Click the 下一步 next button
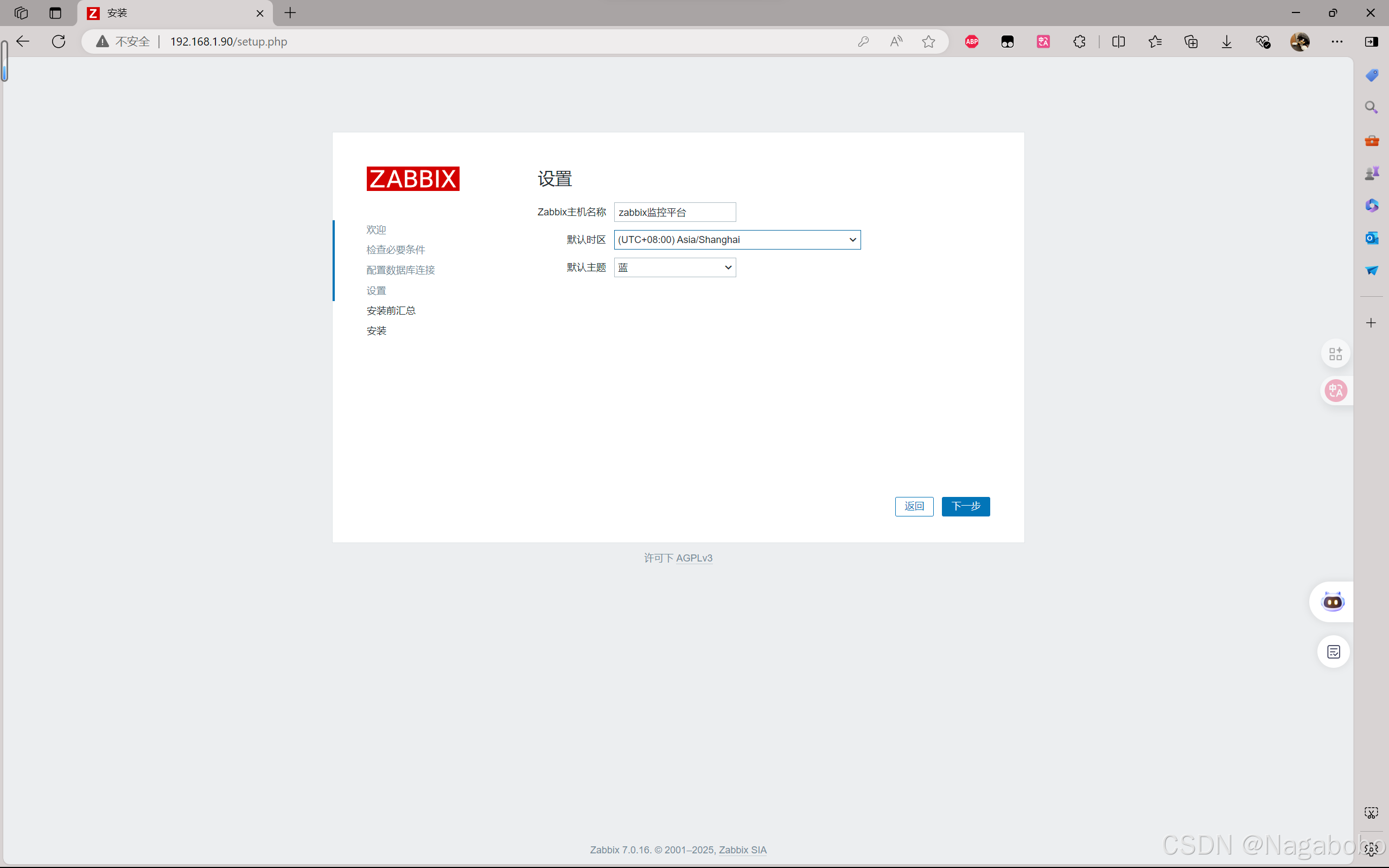This screenshot has width=1389, height=868. [965, 506]
